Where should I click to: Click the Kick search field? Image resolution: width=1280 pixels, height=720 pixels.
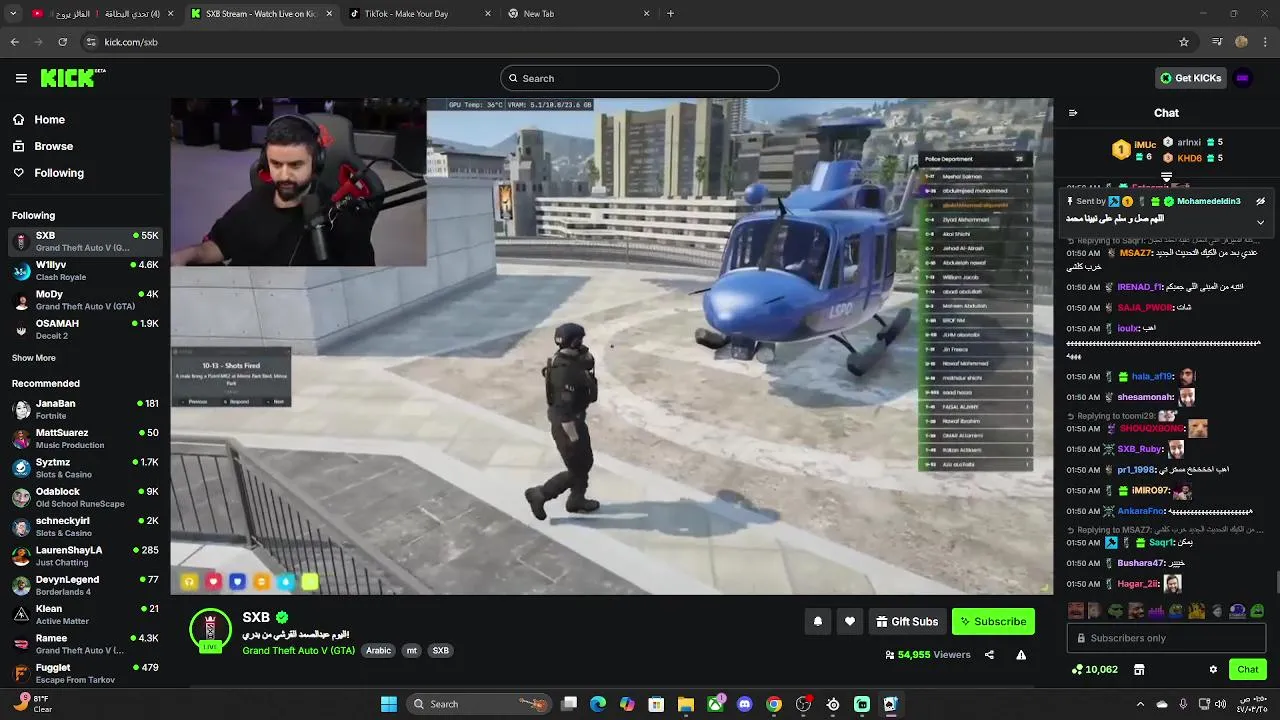point(640,78)
